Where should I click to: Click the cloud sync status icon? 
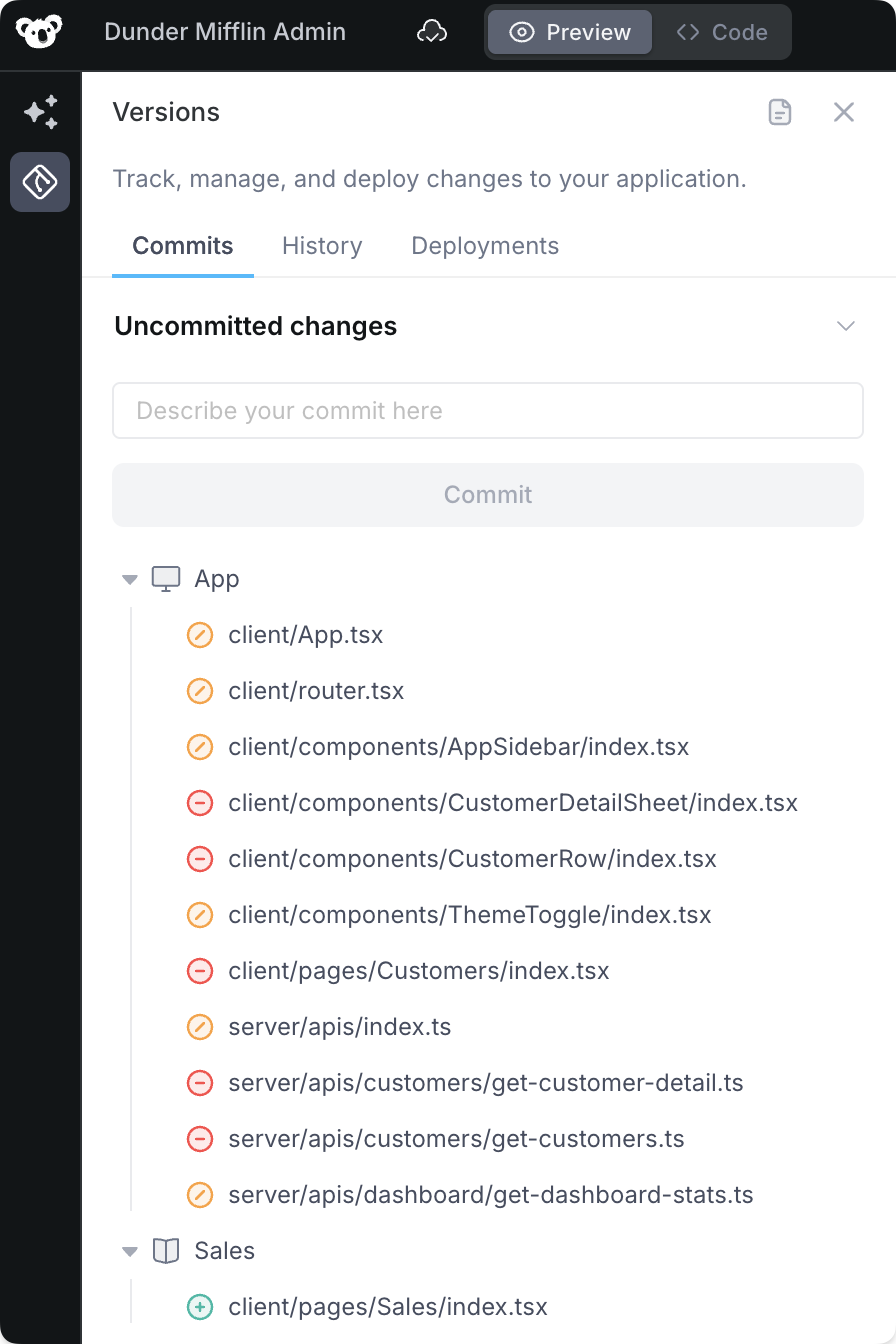pyautogui.click(x=432, y=32)
